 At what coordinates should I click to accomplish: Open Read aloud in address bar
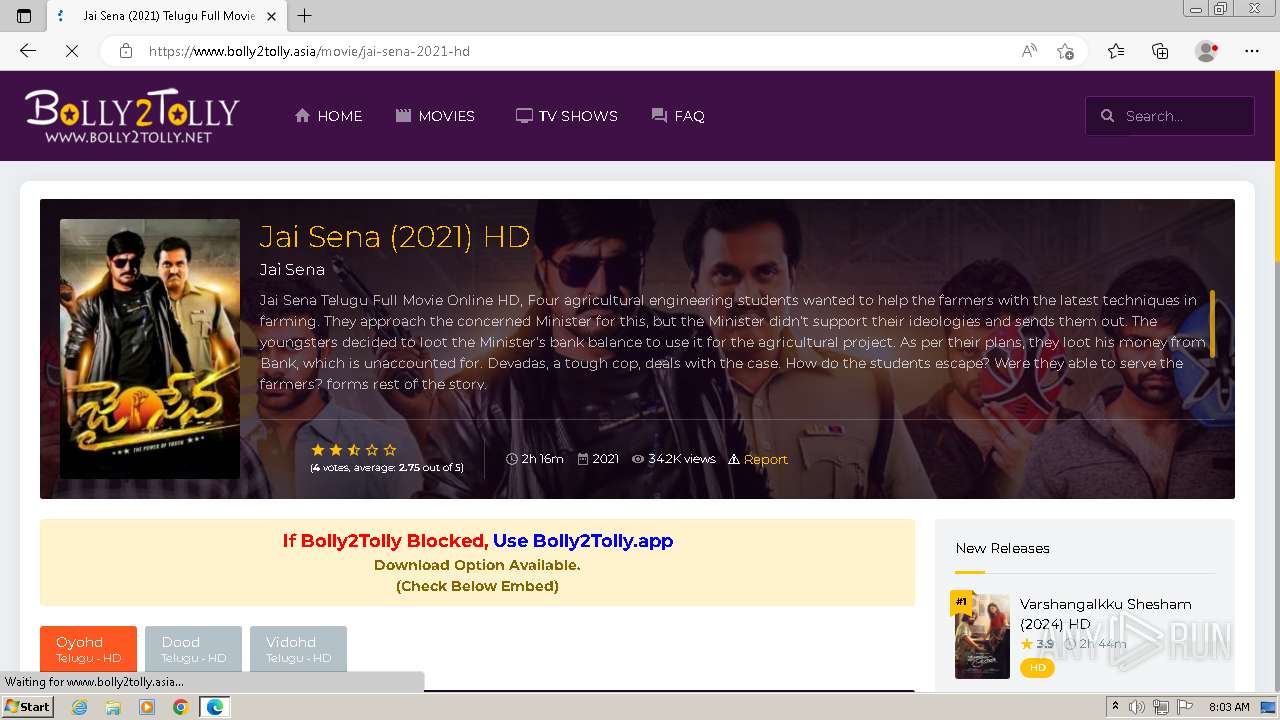click(1029, 51)
